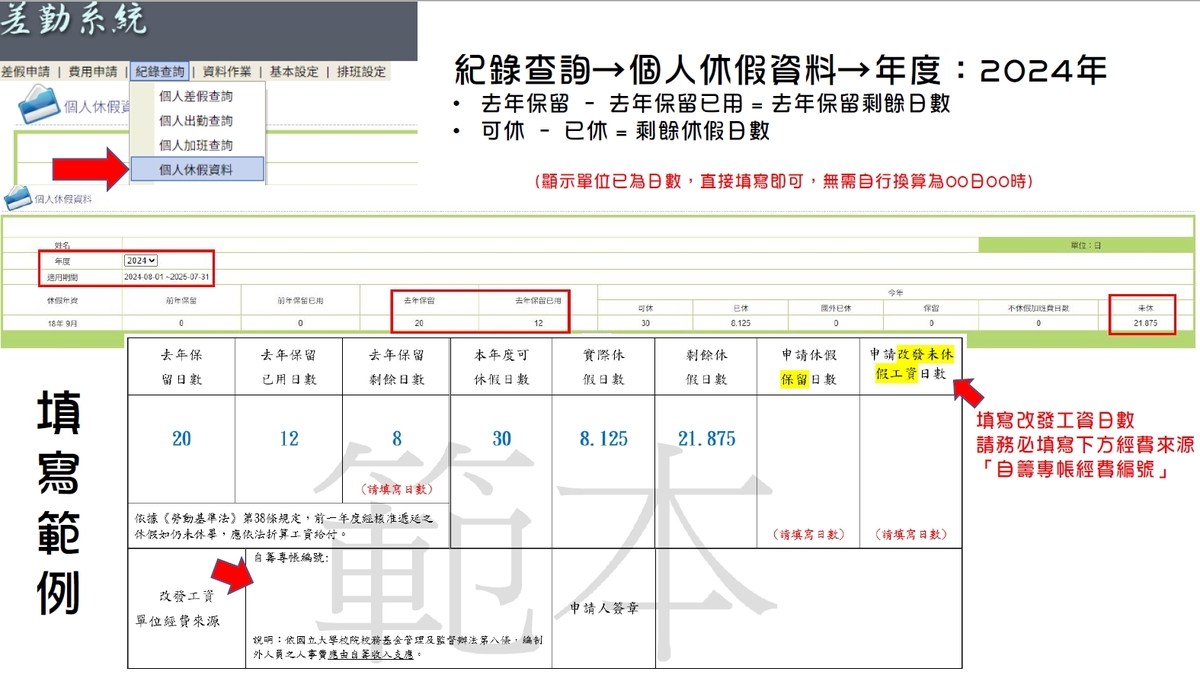Click the 未休 value 21.875 in system table
Image resolution: width=1200 pixels, height=678 pixels.
[x=1146, y=323]
